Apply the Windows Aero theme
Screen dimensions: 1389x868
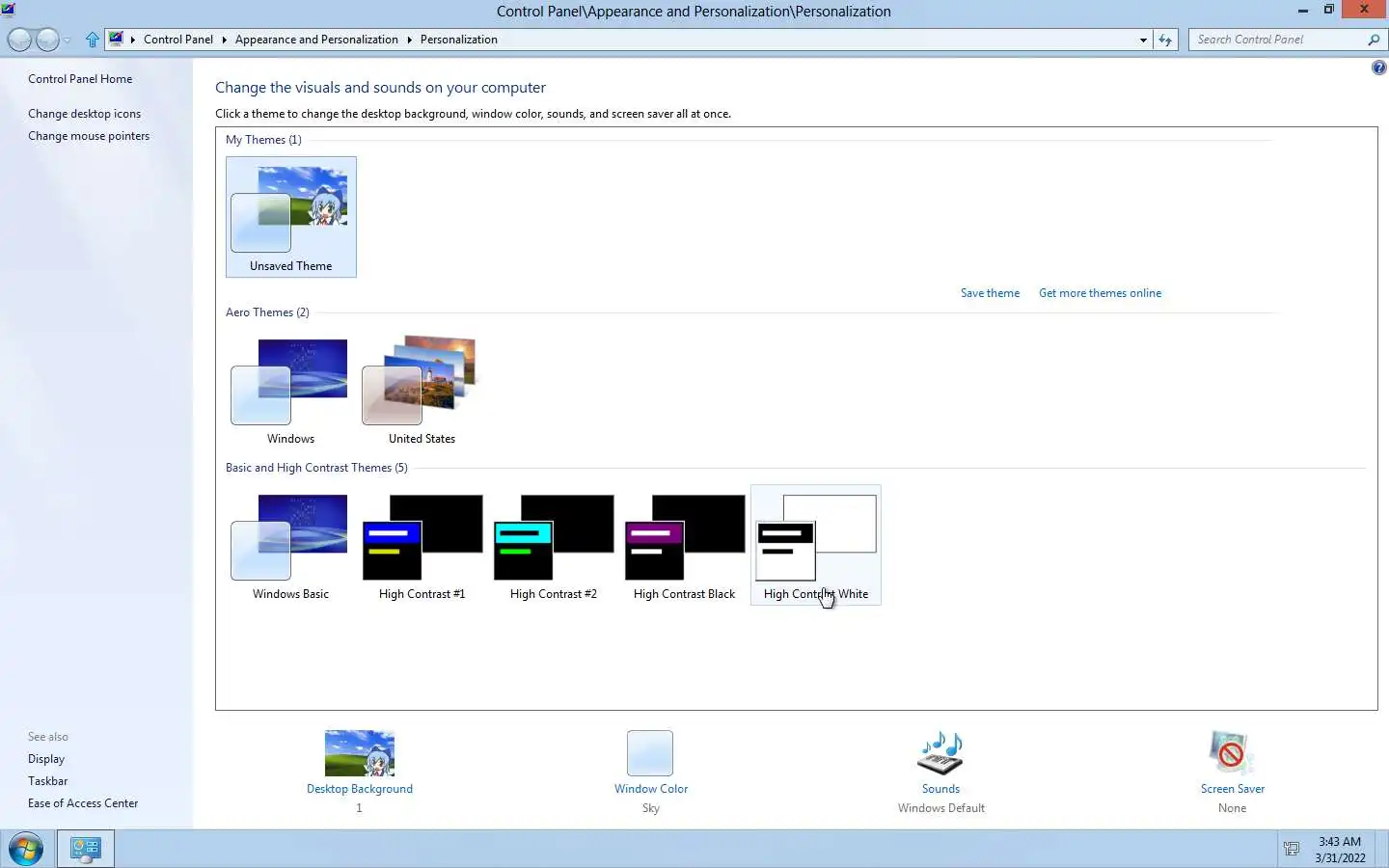tap(290, 390)
